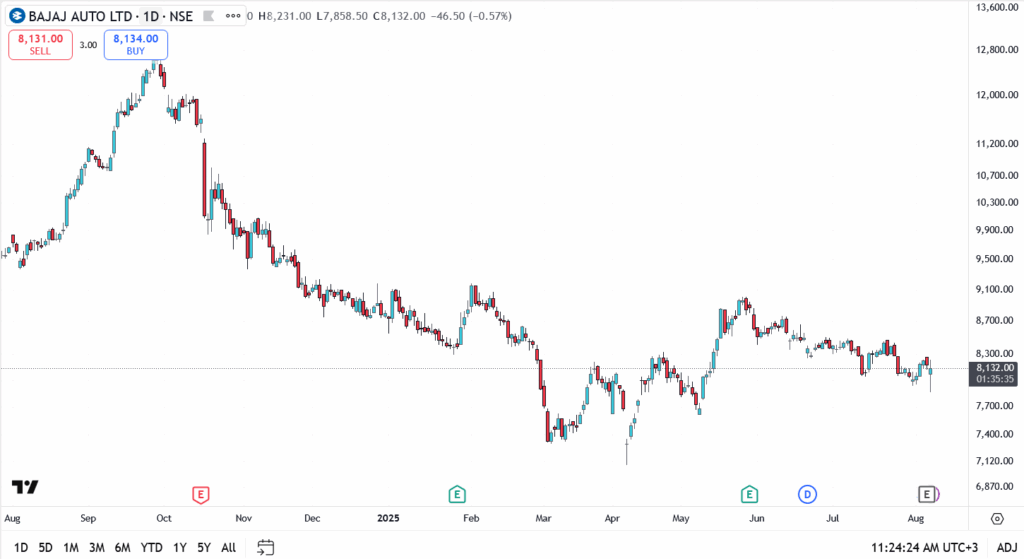Click the Jun label on time axis
The width and height of the screenshot is (1024, 559).
click(x=756, y=519)
